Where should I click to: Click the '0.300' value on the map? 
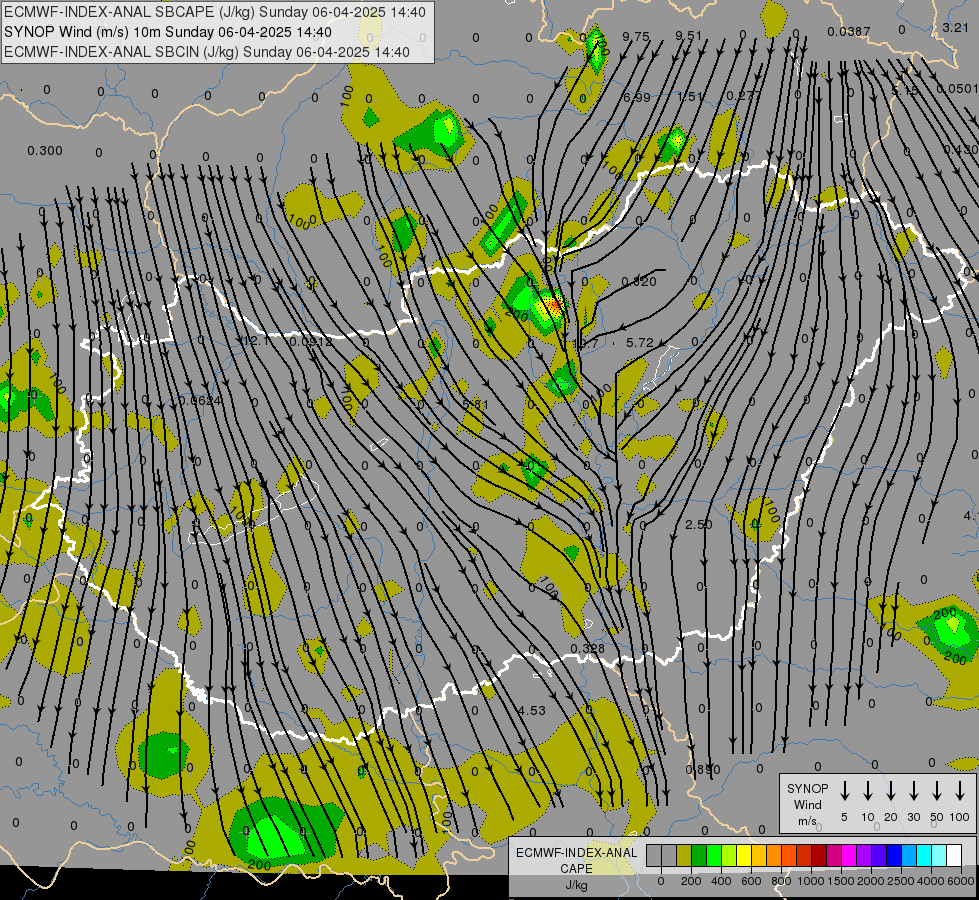pyautogui.click(x=45, y=151)
